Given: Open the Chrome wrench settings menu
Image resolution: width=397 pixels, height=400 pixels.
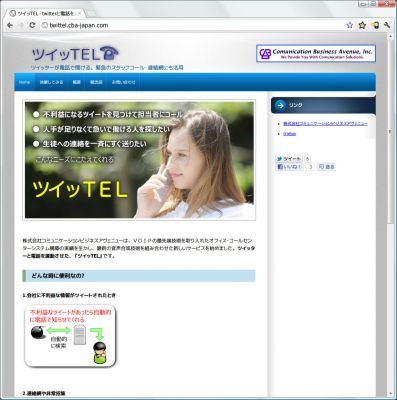Looking at the screenshot, I should (x=387, y=25).
